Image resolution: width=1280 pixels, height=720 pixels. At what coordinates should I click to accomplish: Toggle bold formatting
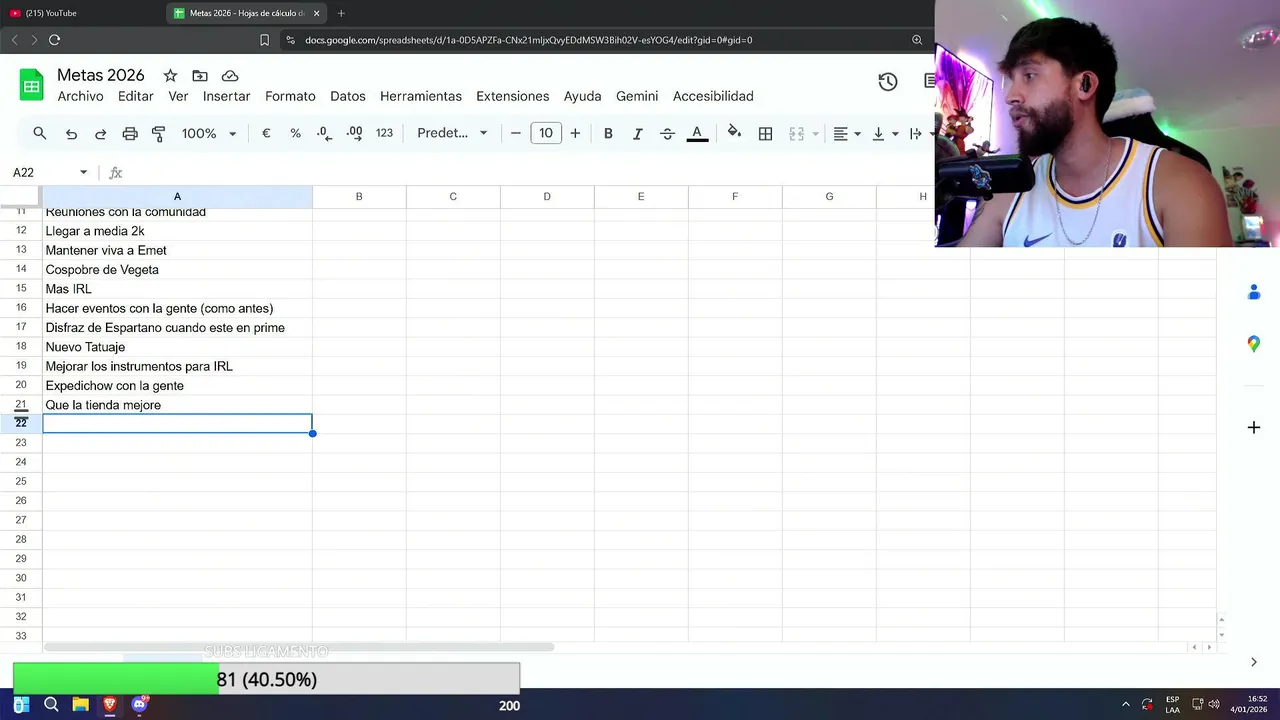tap(608, 133)
